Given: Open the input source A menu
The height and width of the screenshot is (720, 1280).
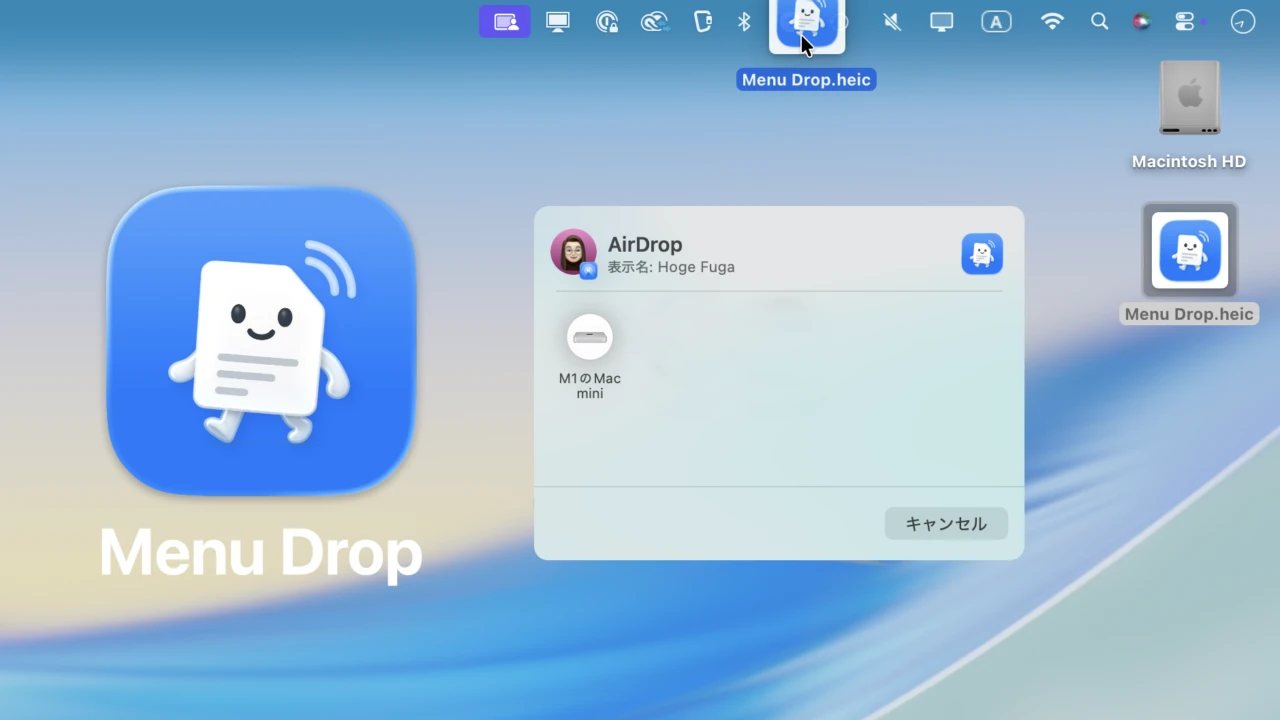Looking at the screenshot, I should tap(996, 22).
